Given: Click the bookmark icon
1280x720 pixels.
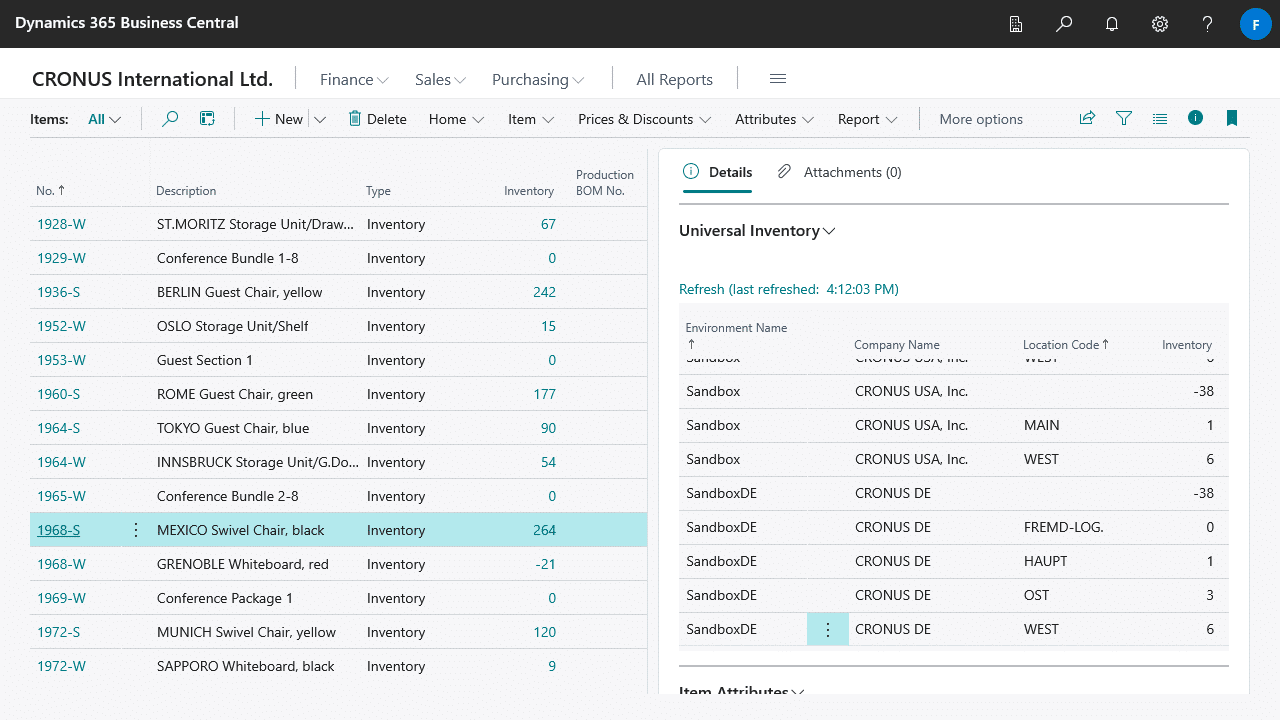Looking at the screenshot, I should pyautogui.click(x=1232, y=119).
